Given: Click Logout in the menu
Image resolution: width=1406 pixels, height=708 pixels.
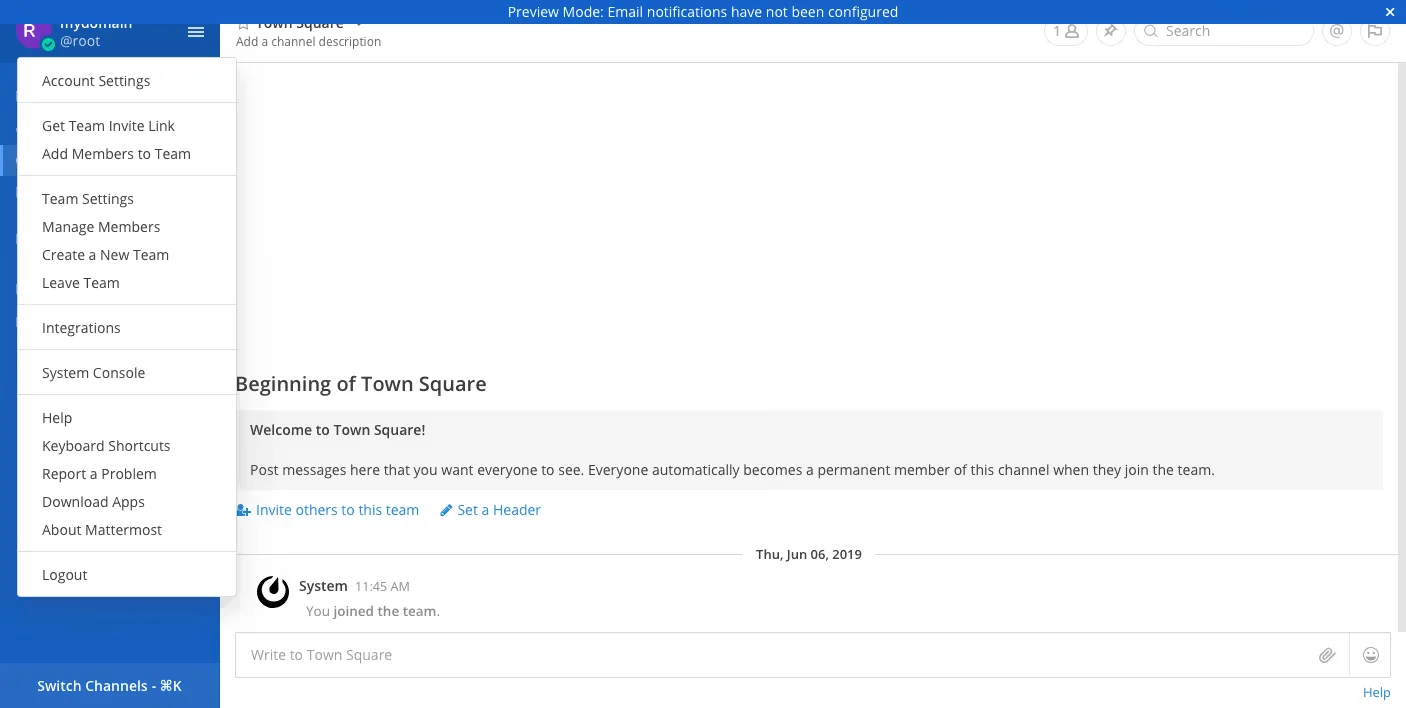Looking at the screenshot, I should click(65, 575).
